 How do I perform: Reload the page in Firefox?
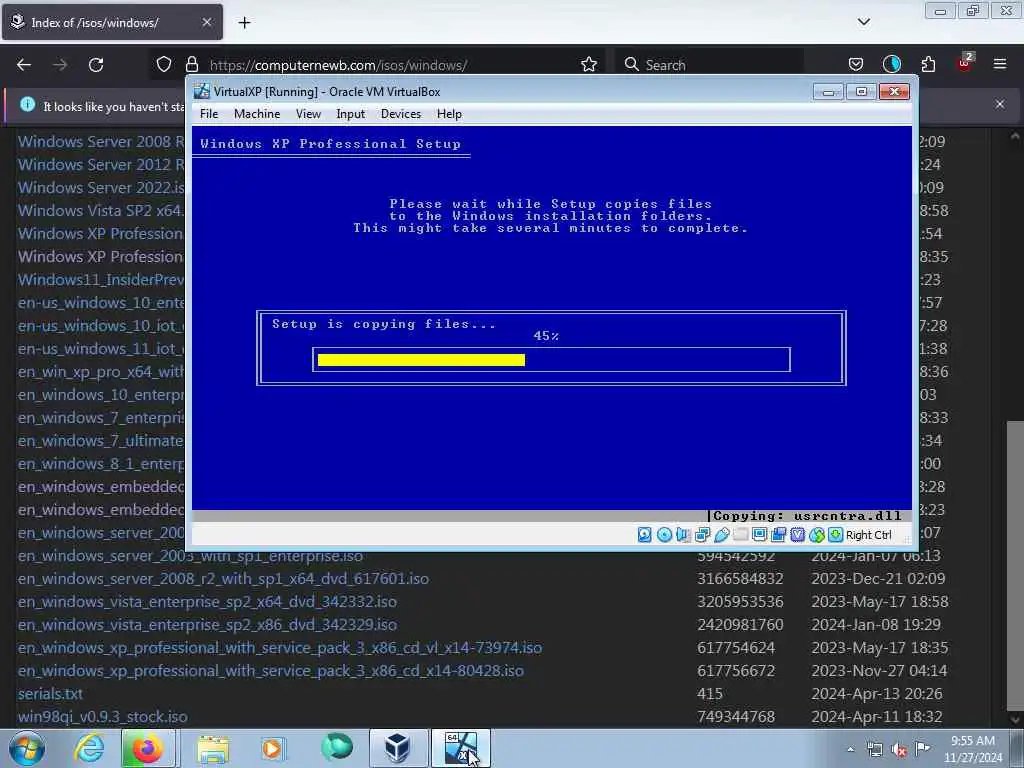pyautogui.click(x=96, y=65)
